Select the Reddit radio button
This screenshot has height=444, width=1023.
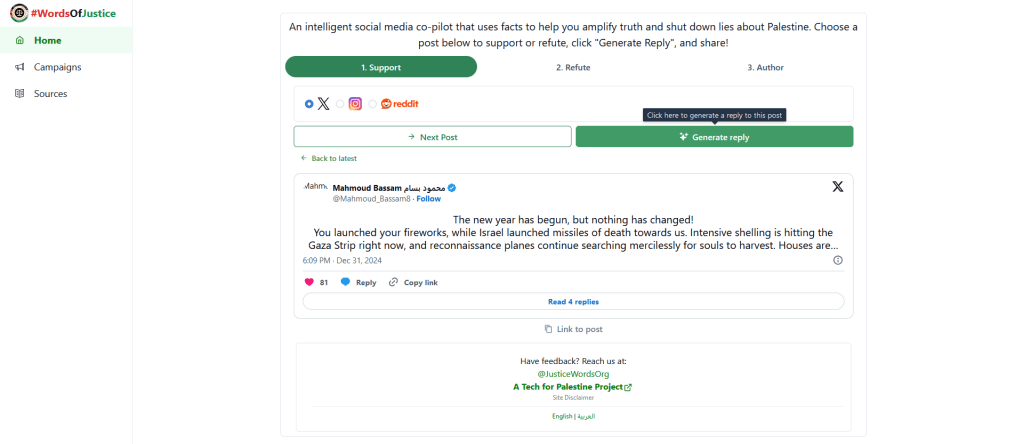point(373,104)
